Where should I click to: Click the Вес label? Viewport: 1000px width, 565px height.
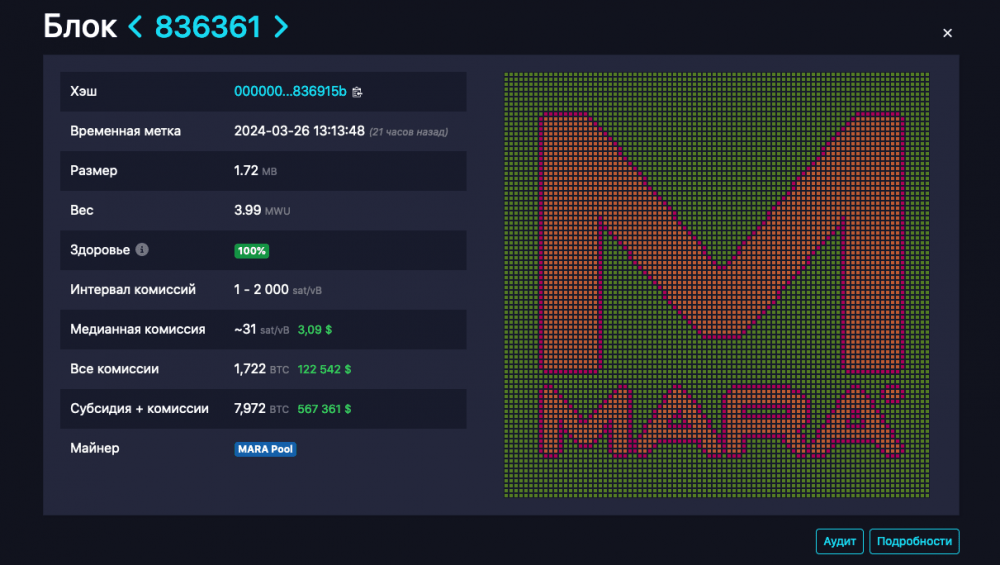(82, 210)
